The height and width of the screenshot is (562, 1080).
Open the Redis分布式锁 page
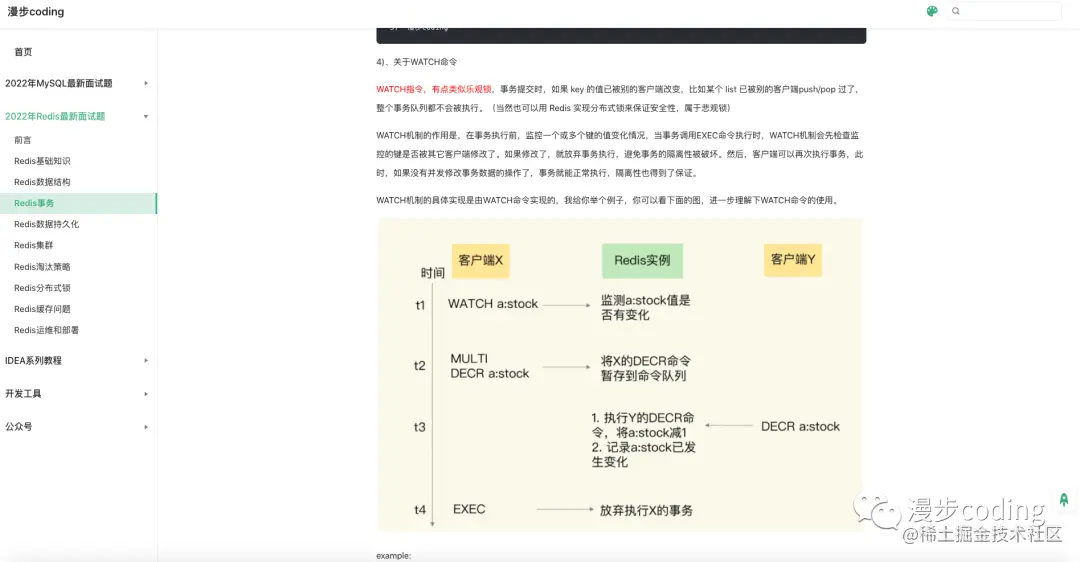[x=42, y=288]
